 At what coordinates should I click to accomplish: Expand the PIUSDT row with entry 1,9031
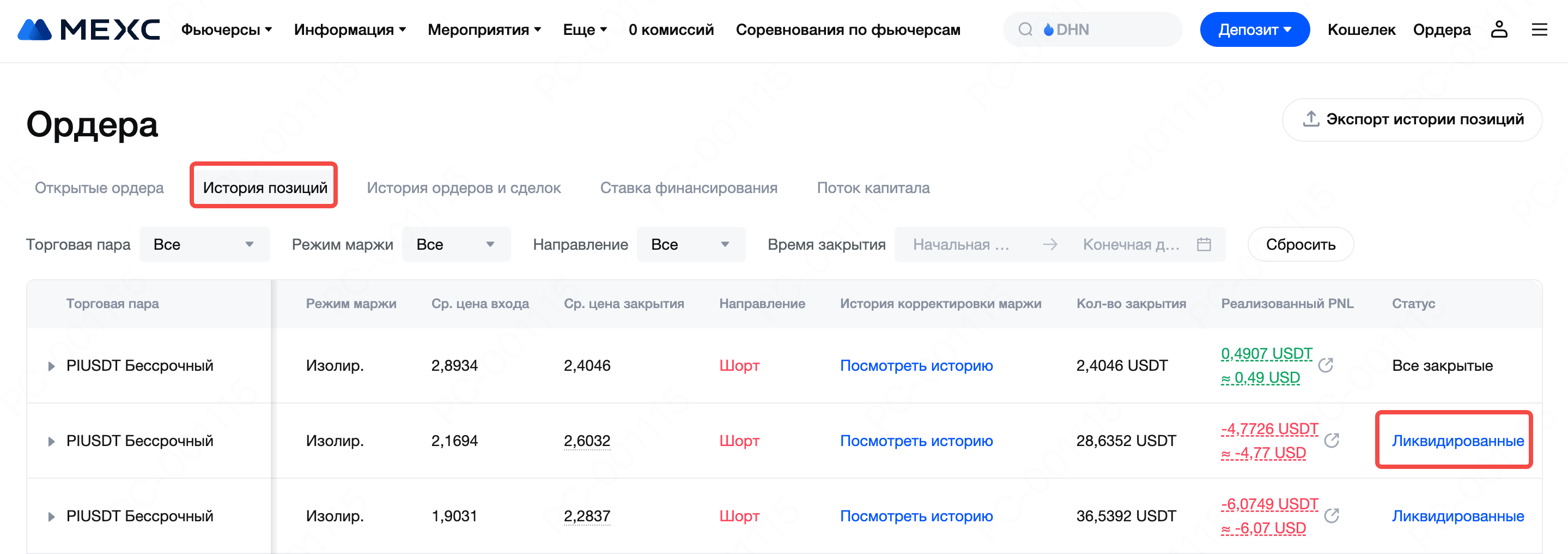(52, 516)
